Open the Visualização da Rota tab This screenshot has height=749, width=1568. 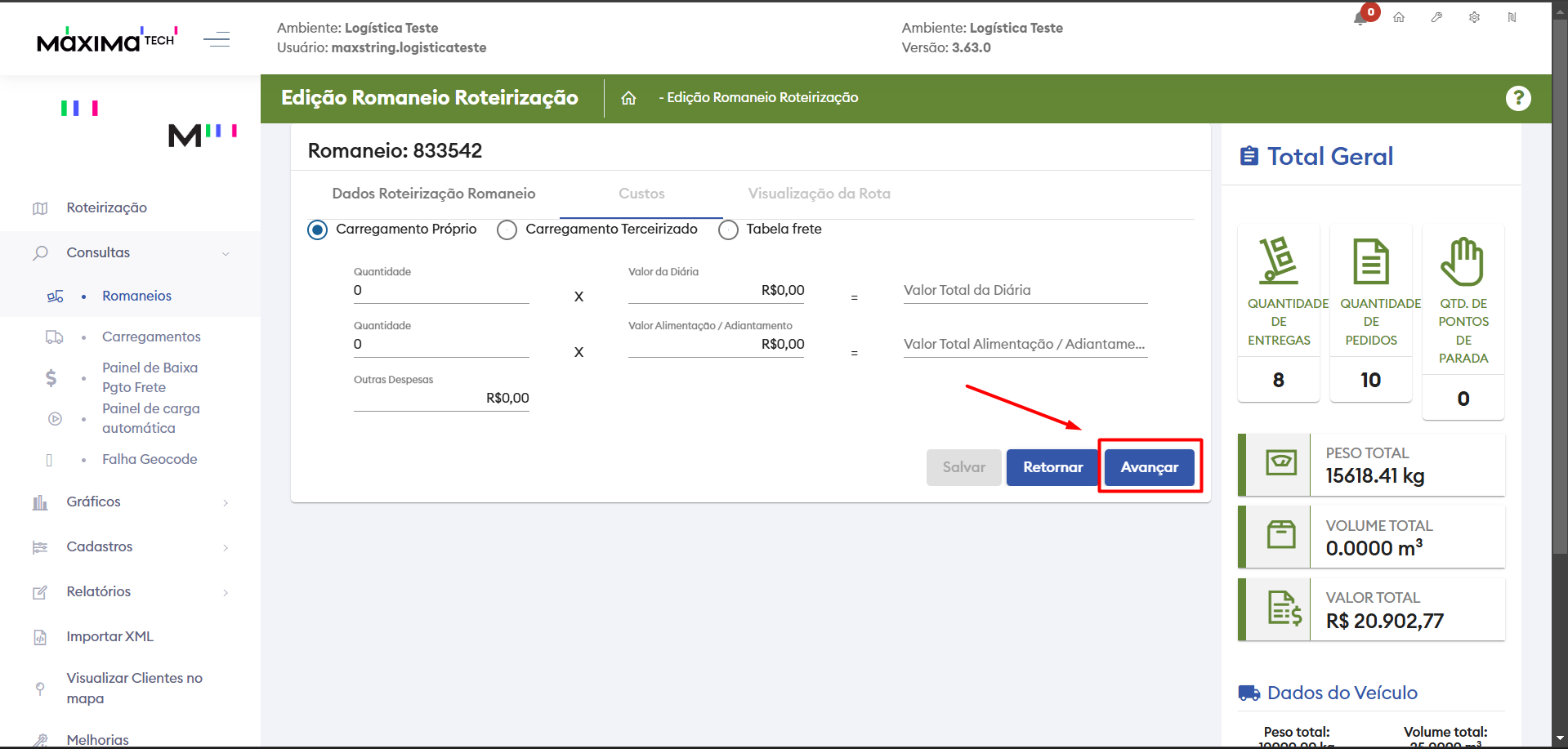819,194
